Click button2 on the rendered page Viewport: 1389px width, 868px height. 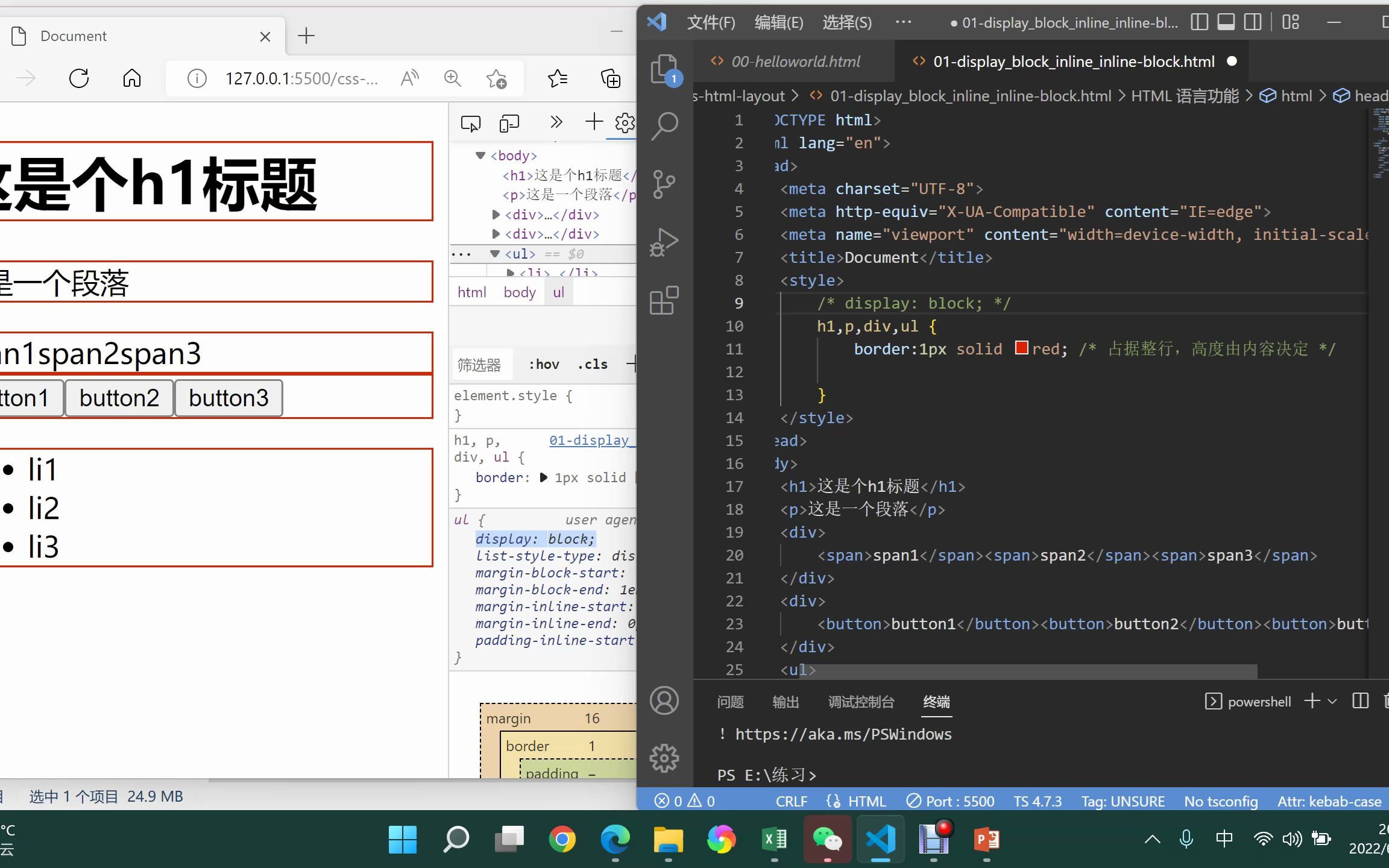[x=119, y=397]
